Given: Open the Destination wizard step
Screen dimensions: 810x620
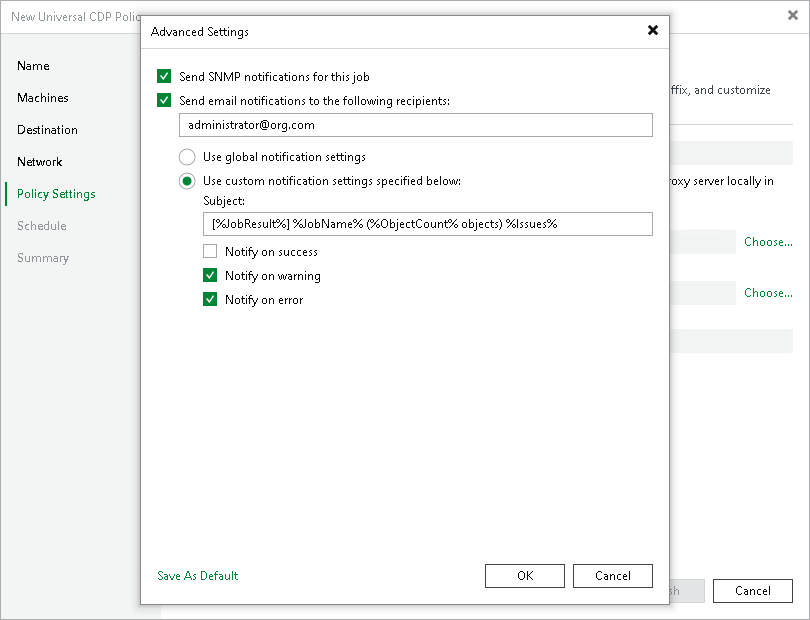Looking at the screenshot, I should [49, 129].
